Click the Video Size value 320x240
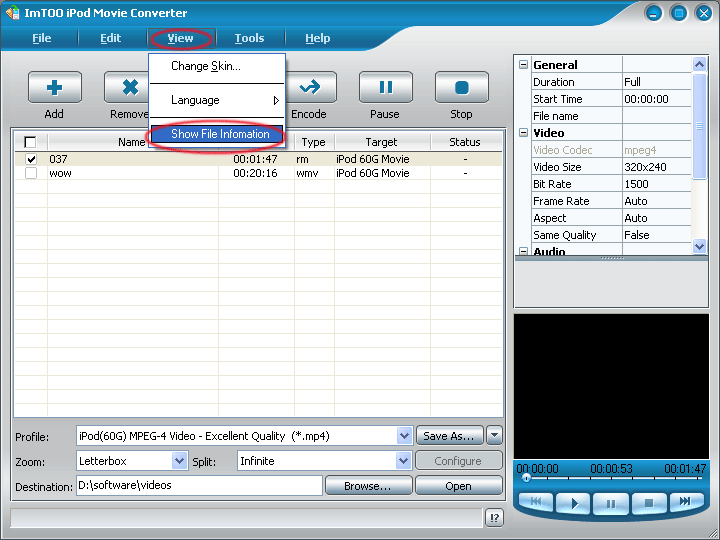 [x=645, y=167]
